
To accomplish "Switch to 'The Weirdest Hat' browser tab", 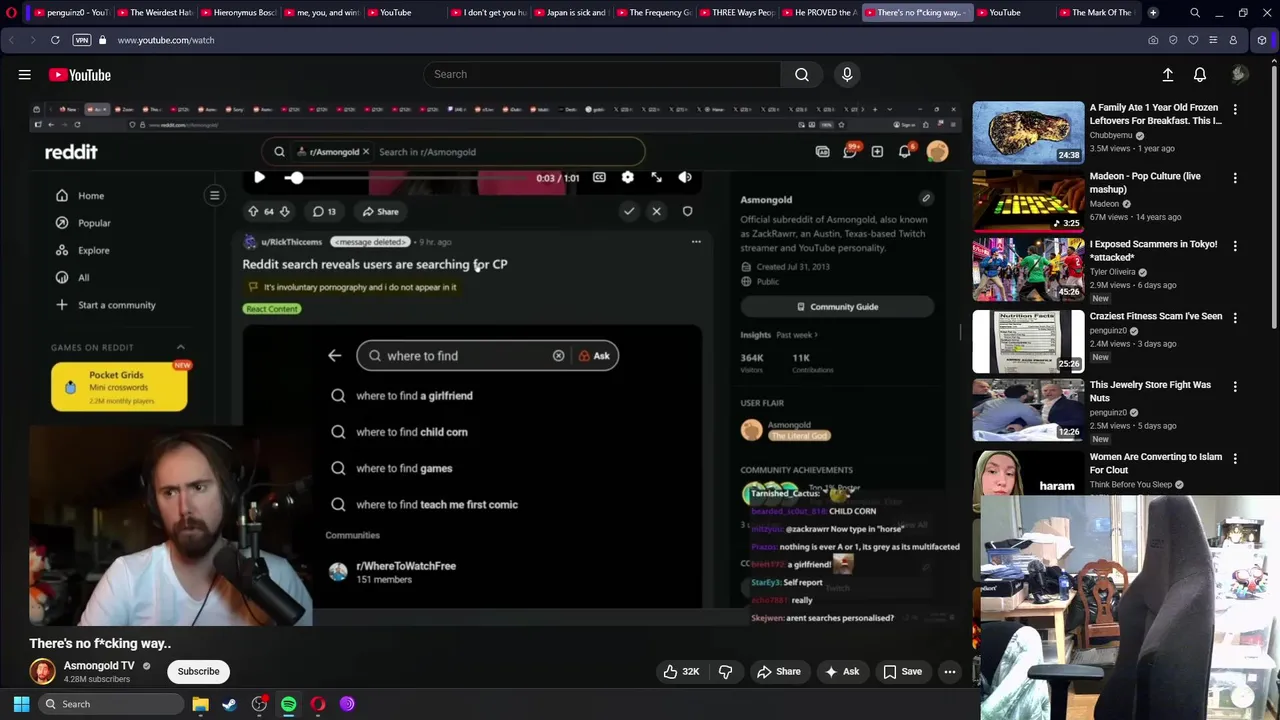I will pyautogui.click(x=154, y=13).
